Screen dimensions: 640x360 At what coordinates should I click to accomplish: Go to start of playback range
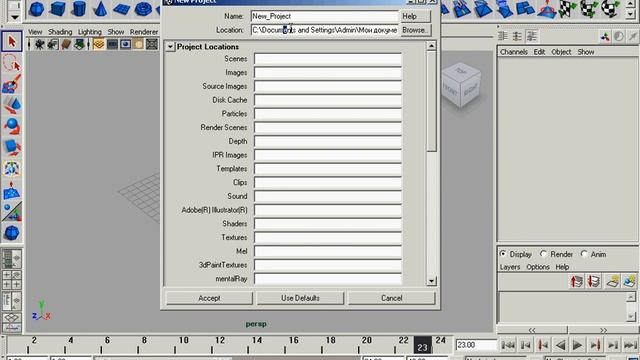coord(508,345)
